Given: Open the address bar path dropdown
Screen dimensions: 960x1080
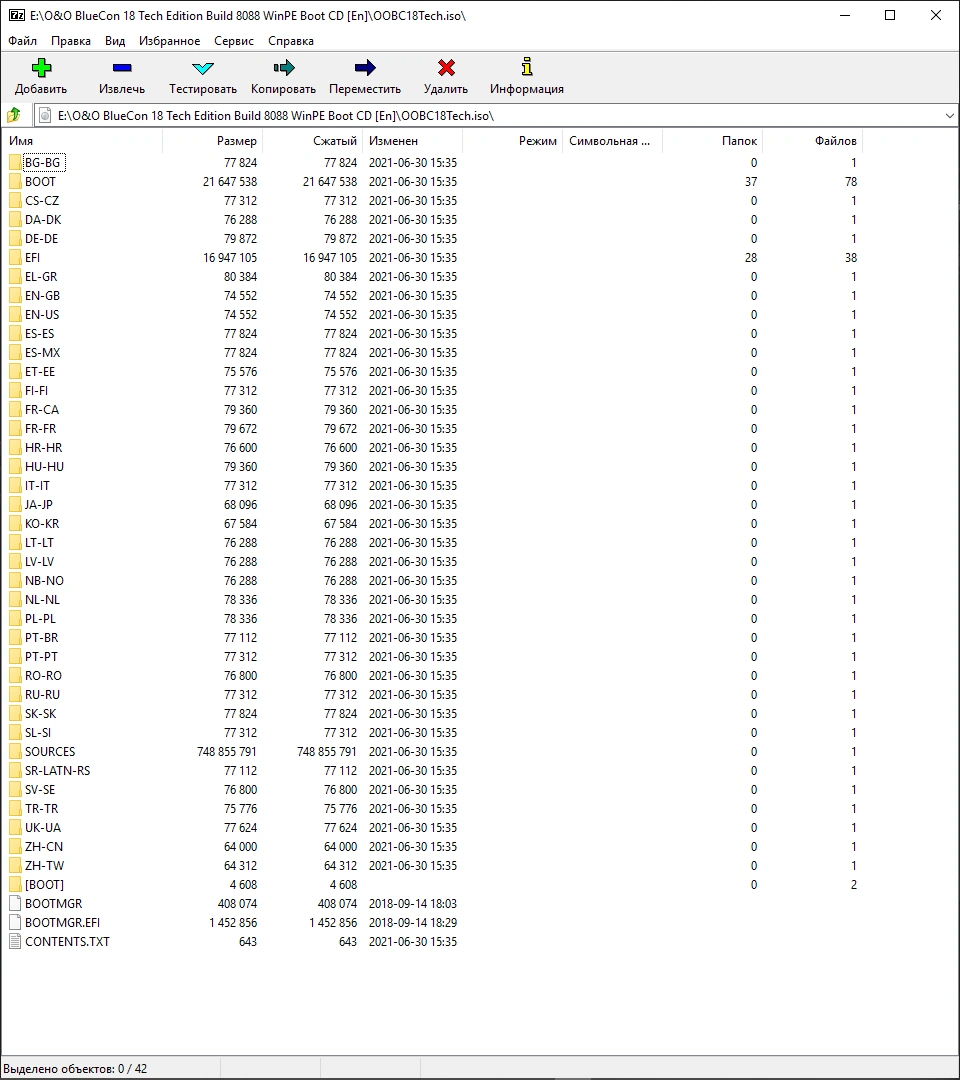Looking at the screenshot, I should pos(949,116).
